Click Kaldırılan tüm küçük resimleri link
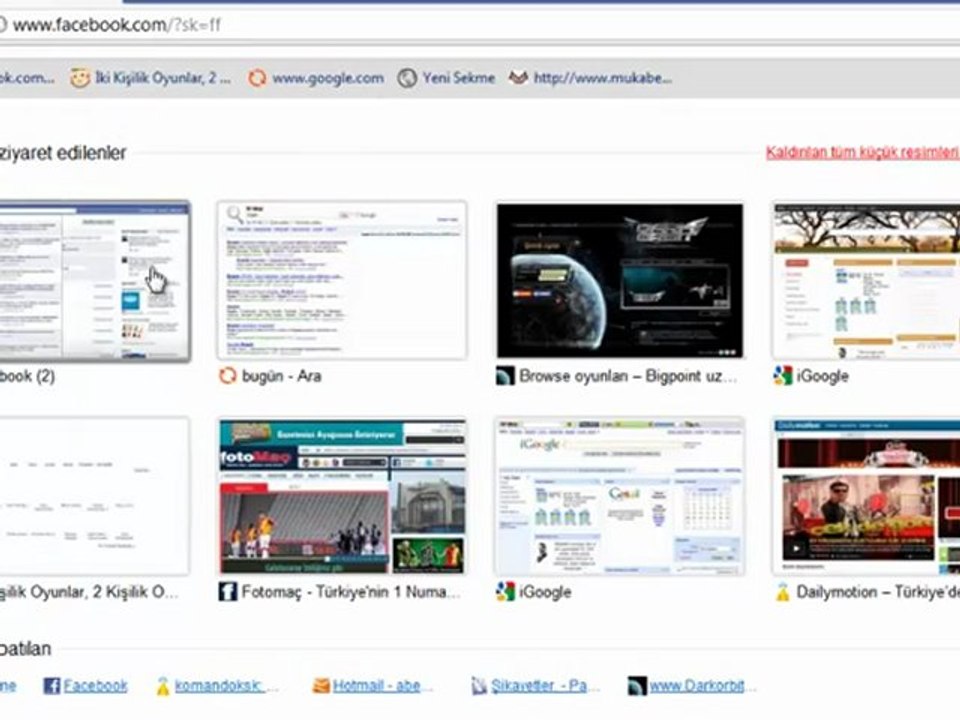This screenshot has width=960, height=720. coord(863,152)
